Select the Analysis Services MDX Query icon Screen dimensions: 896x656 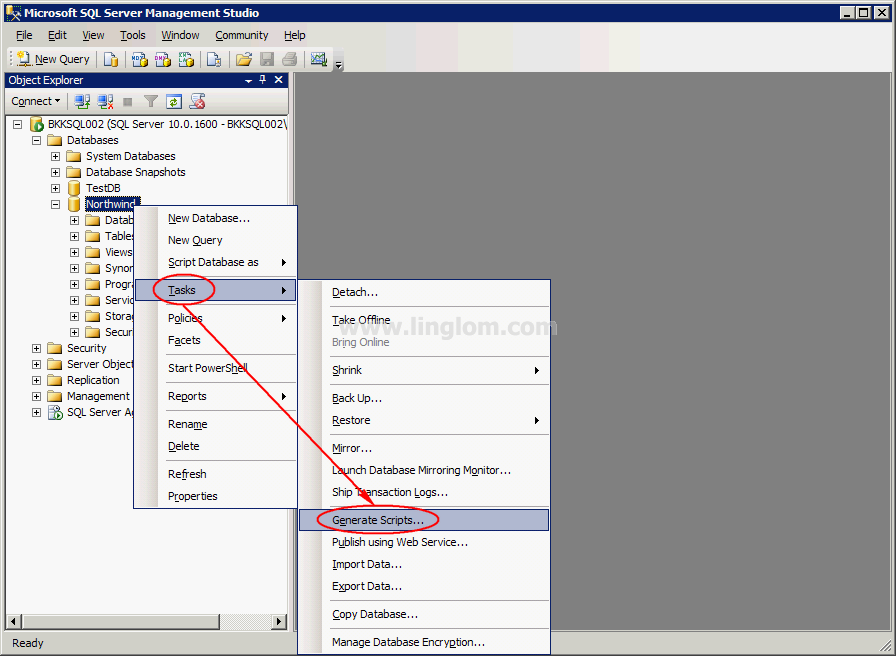139,59
